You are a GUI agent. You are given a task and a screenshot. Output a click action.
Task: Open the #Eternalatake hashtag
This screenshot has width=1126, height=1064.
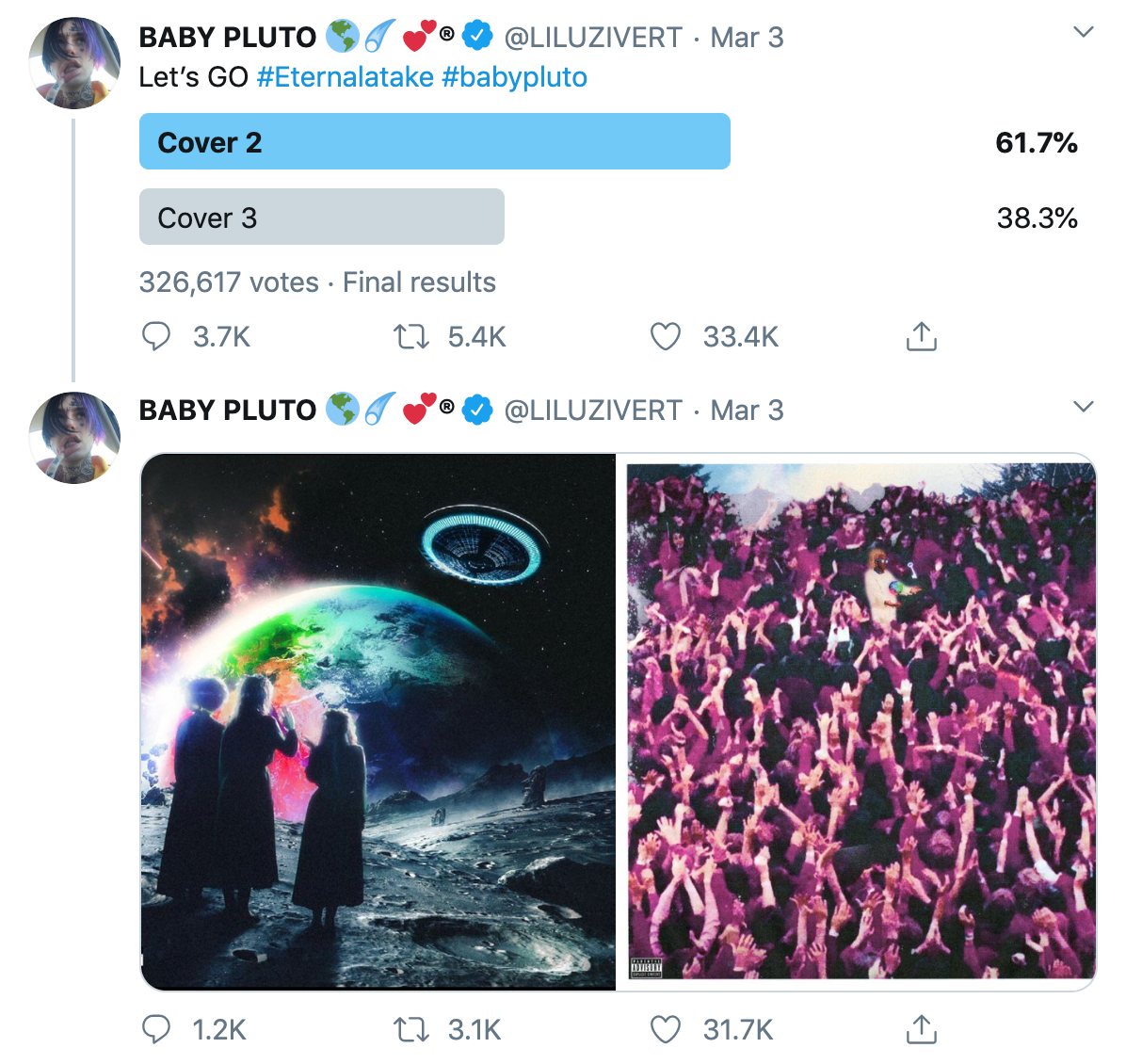(x=345, y=77)
